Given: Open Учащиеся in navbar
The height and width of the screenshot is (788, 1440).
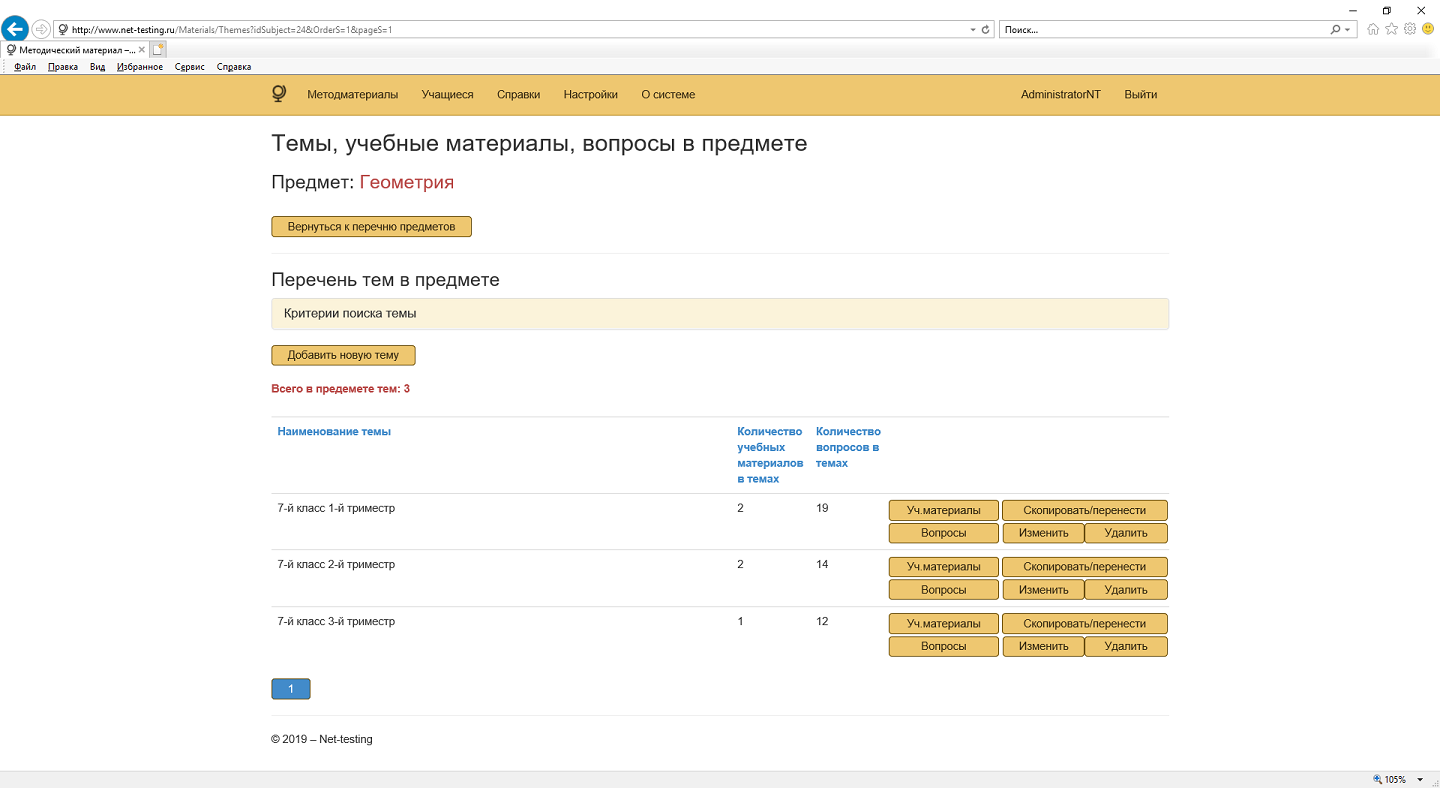Looking at the screenshot, I should pyautogui.click(x=447, y=95).
